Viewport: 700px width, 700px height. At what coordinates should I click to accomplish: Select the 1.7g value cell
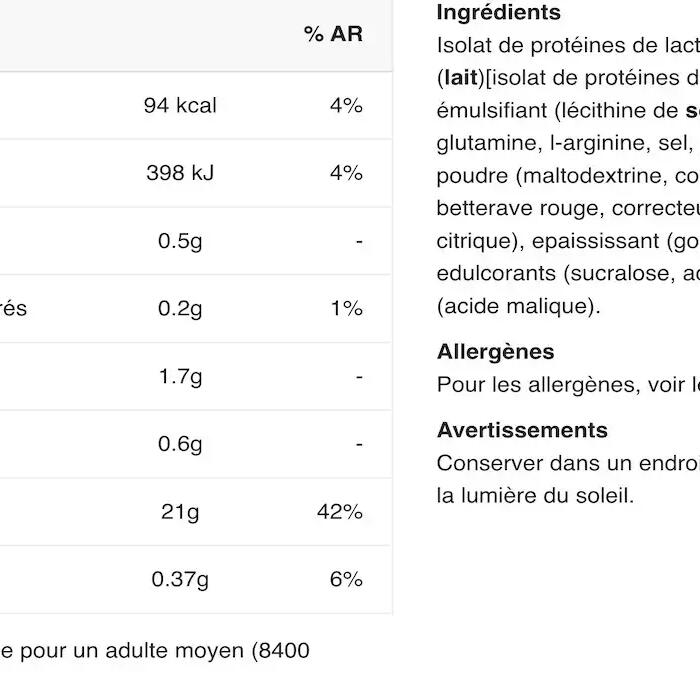[x=180, y=376]
